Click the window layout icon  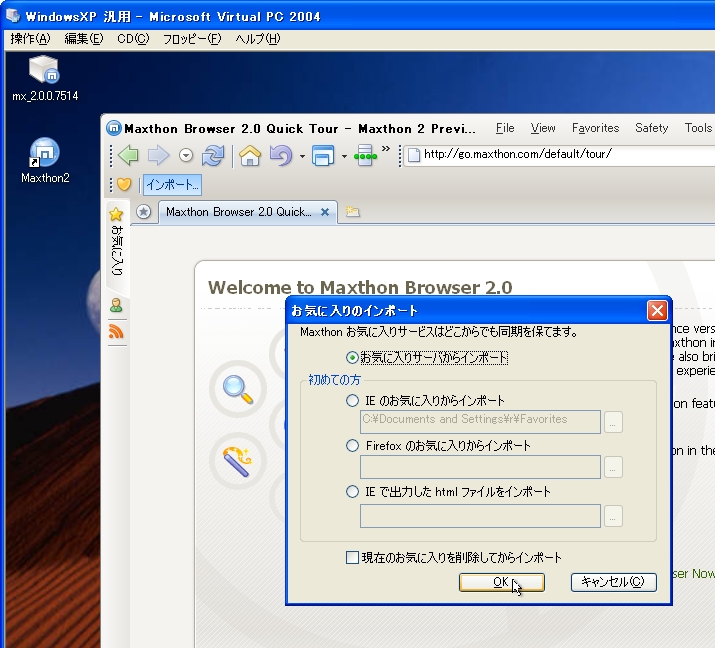(x=323, y=155)
